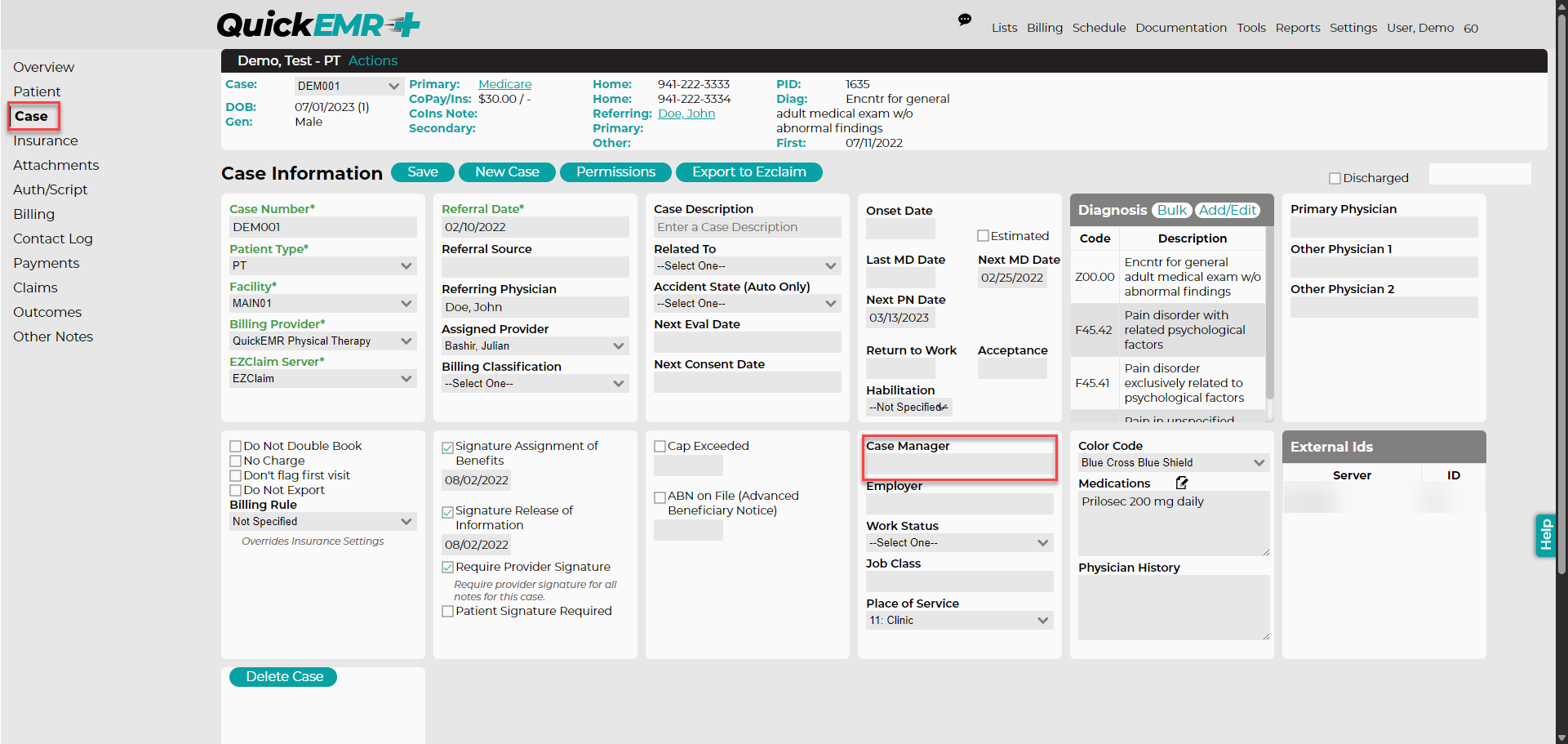
Task: Open the Help side tab
Action: (x=1545, y=536)
